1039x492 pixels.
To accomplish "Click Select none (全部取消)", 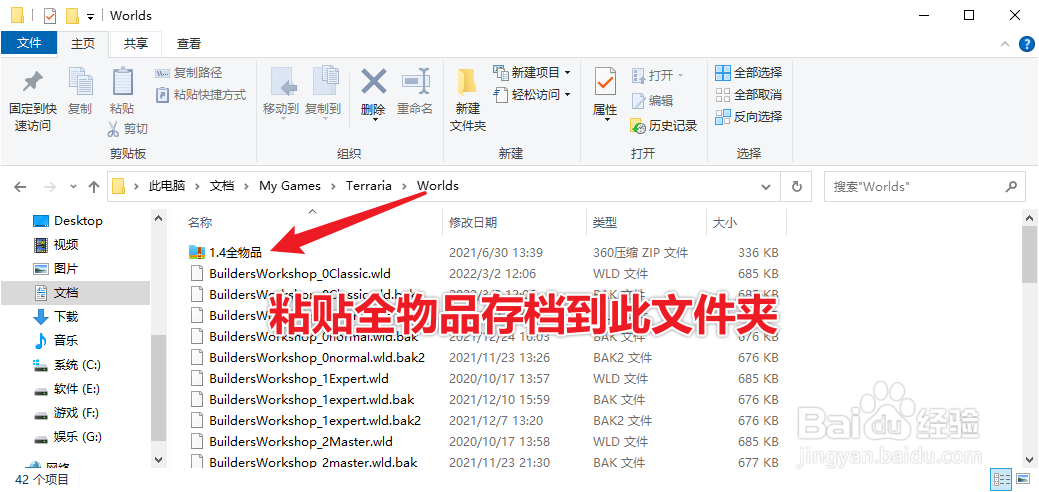I will coord(749,94).
